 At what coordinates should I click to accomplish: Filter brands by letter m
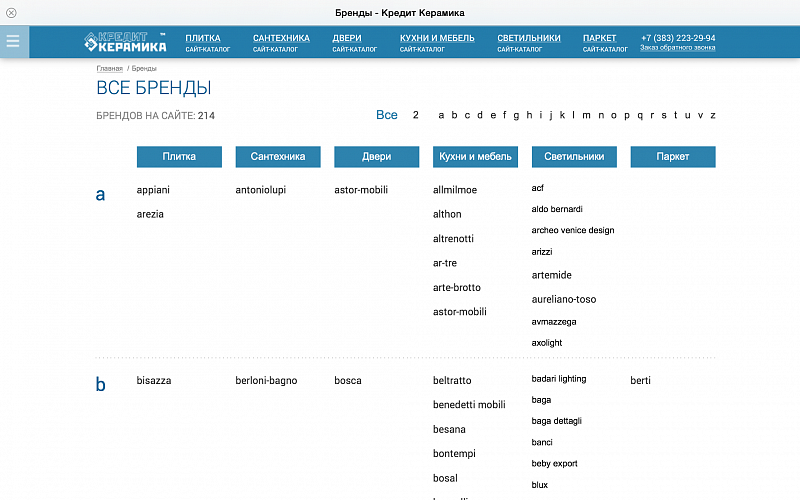[x=586, y=115]
